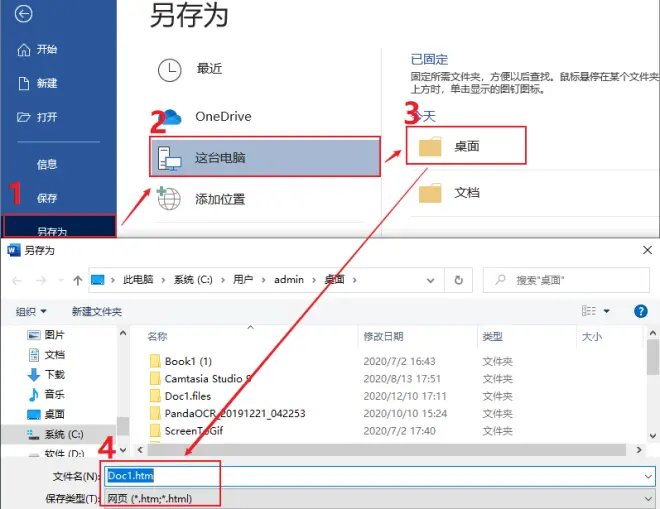Choose 另存为 in the Word sidebar

point(59,227)
